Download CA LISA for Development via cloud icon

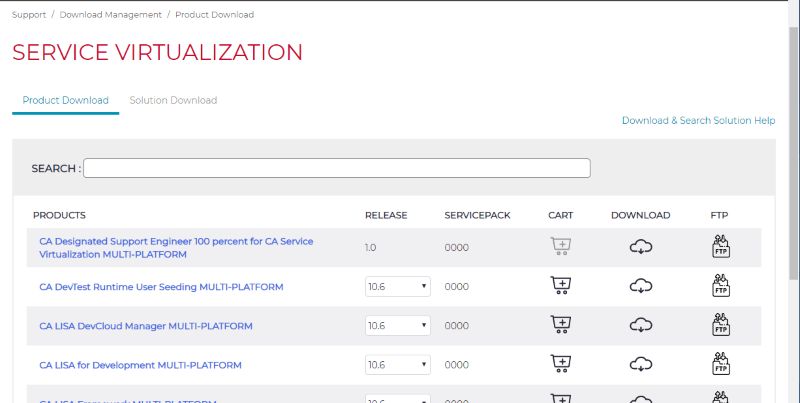click(641, 364)
